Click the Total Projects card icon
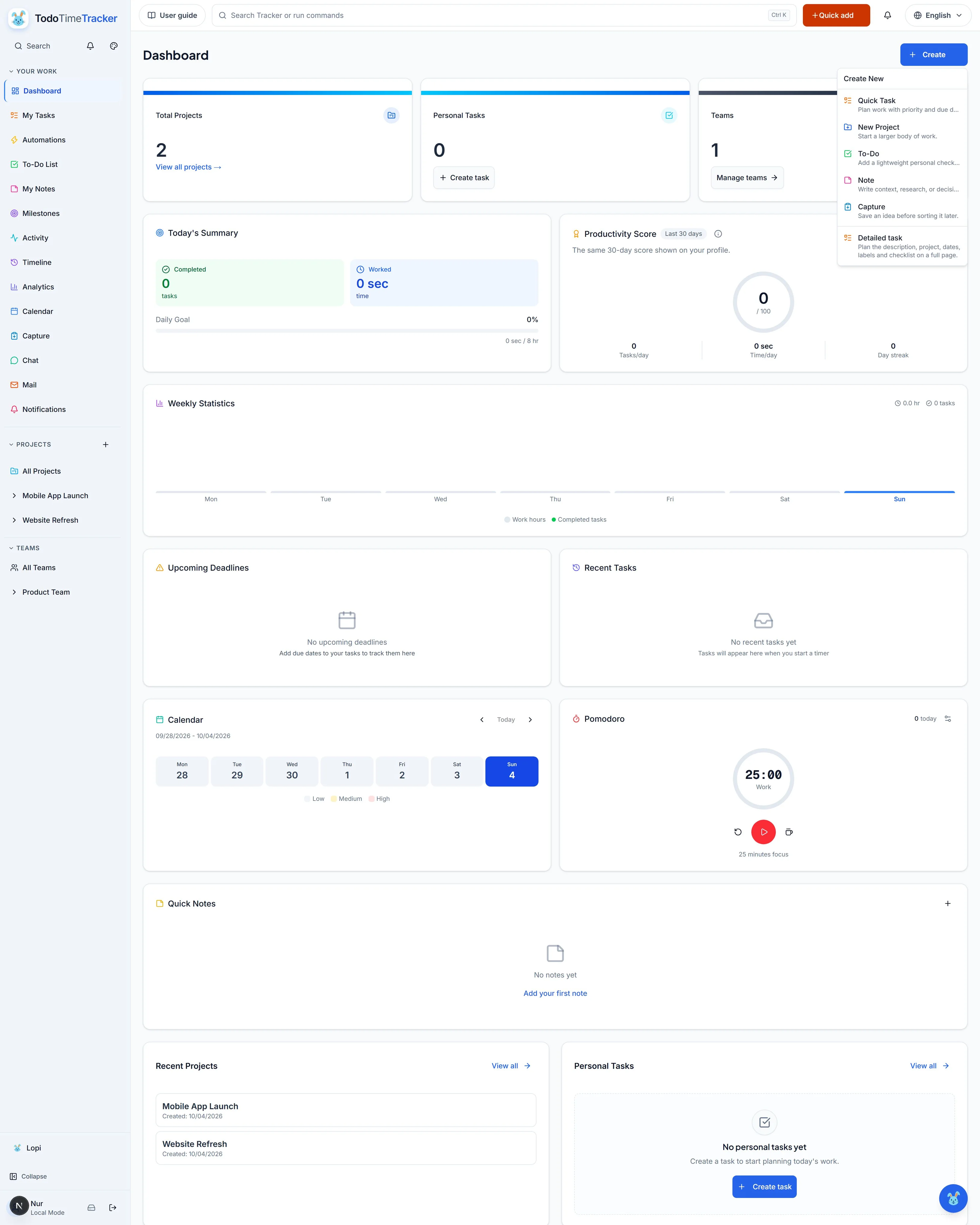The width and height of the screenshot is (980, 1225). tap(391, 115)
